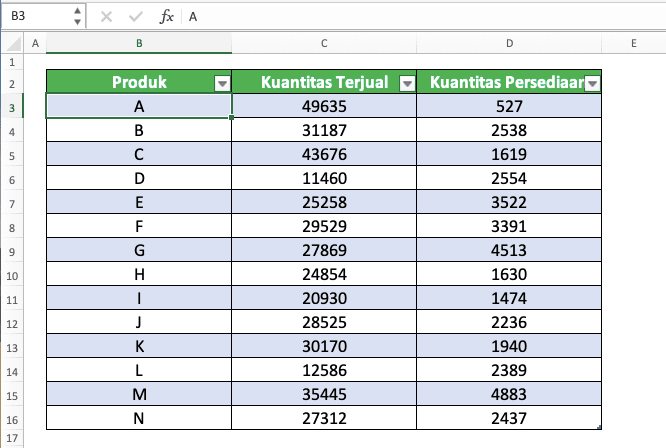Image resolution: width=666 pixels, height=448 pixels.
Task: Select row 1 header
Action: coord(12,62)
